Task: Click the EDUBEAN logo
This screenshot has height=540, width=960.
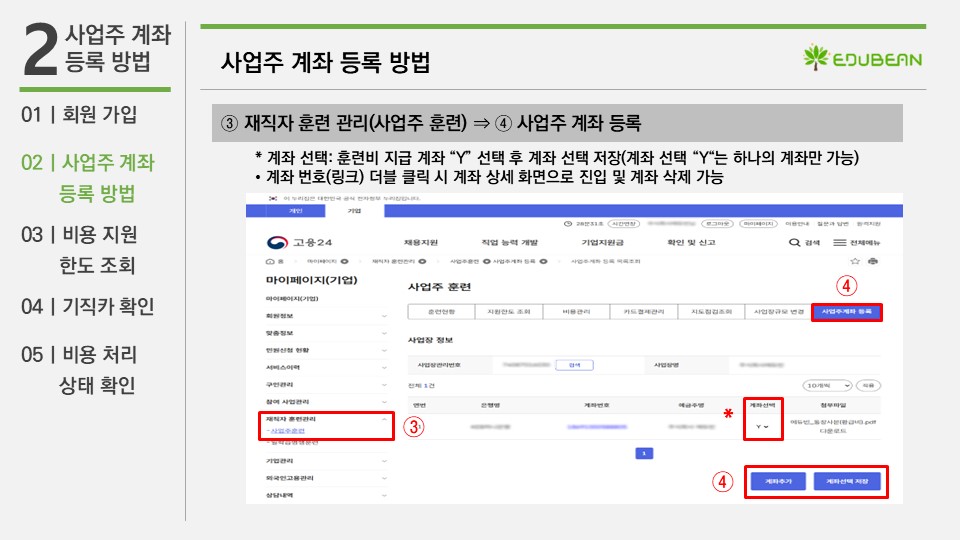Action: (x=861, y=59)
